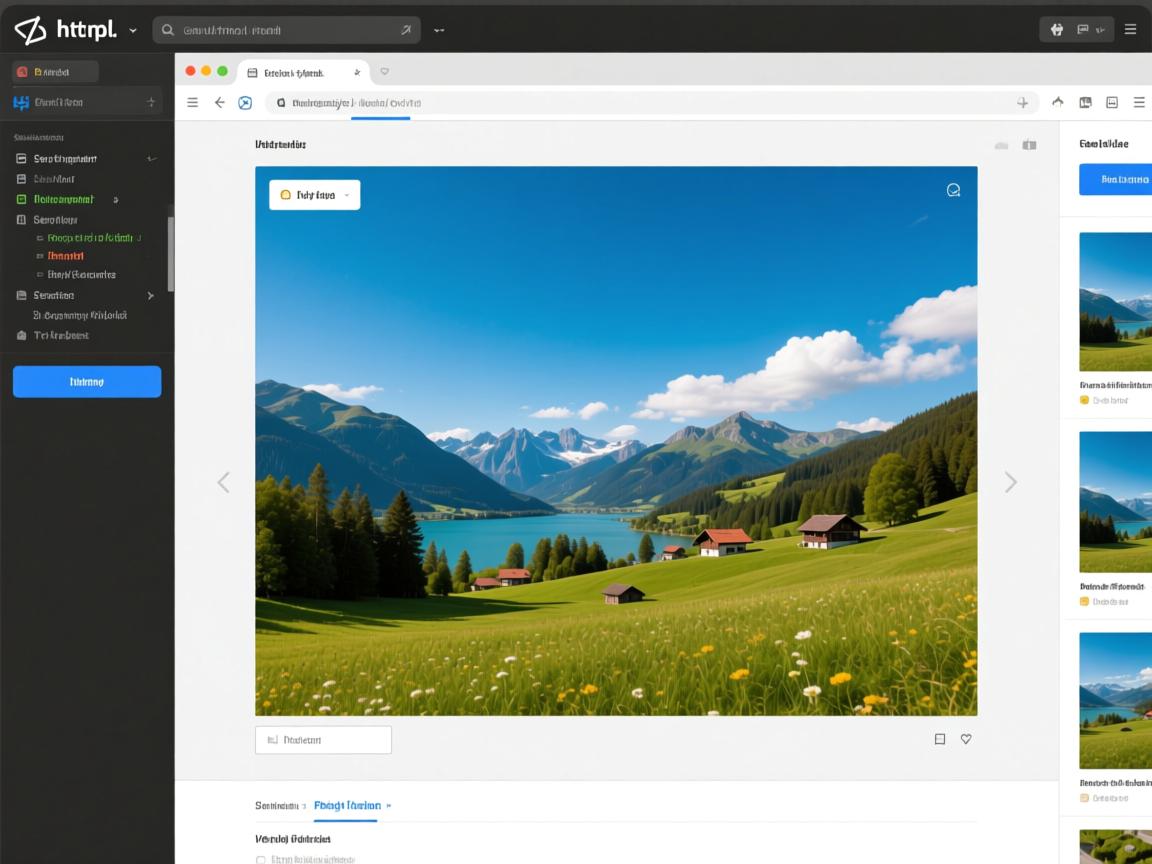Click the blue button in left sidebar
The image size is (1152, 864).
tap(87, 381)
